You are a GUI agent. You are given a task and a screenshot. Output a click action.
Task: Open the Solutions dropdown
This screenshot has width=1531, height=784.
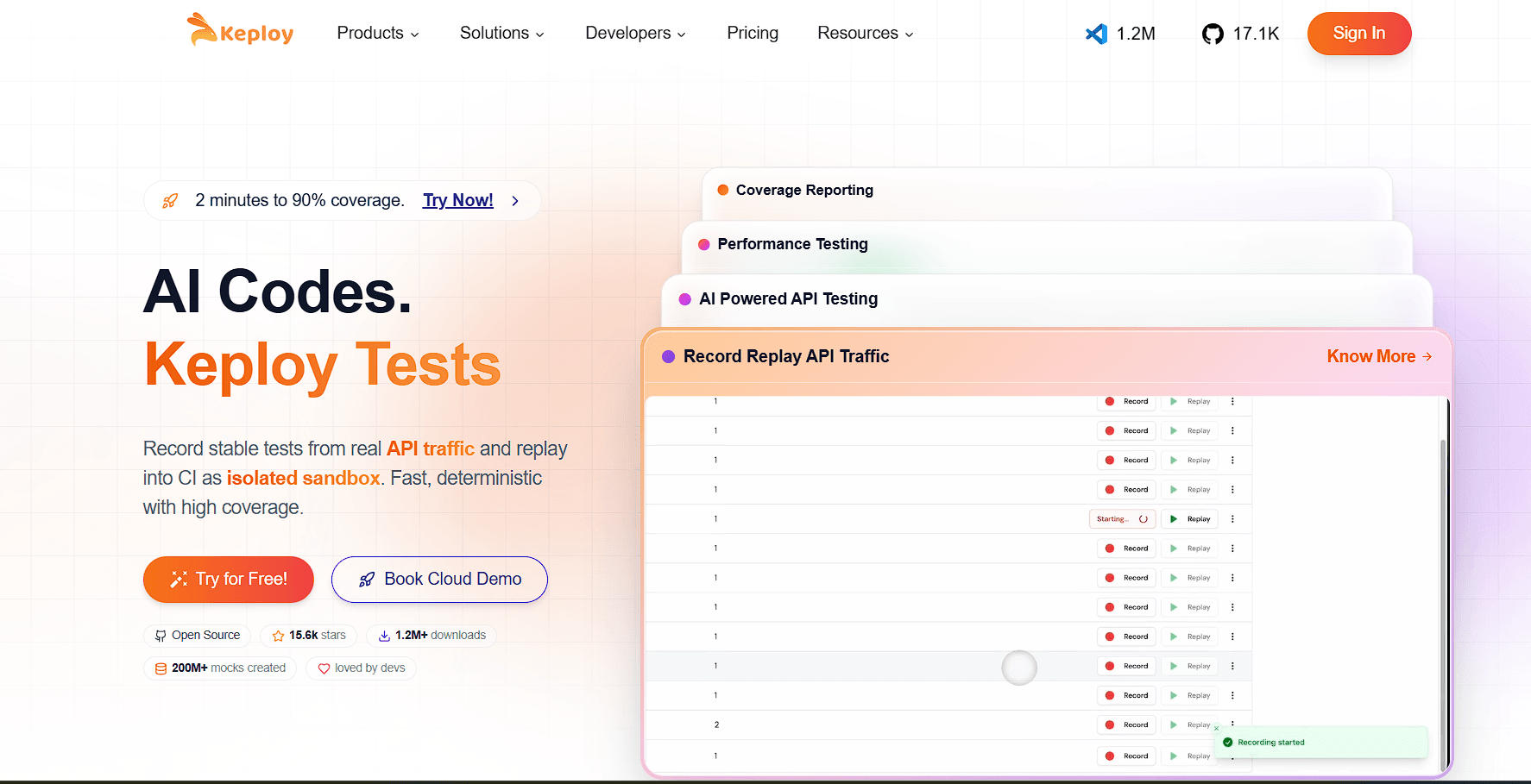click(501, 33)
